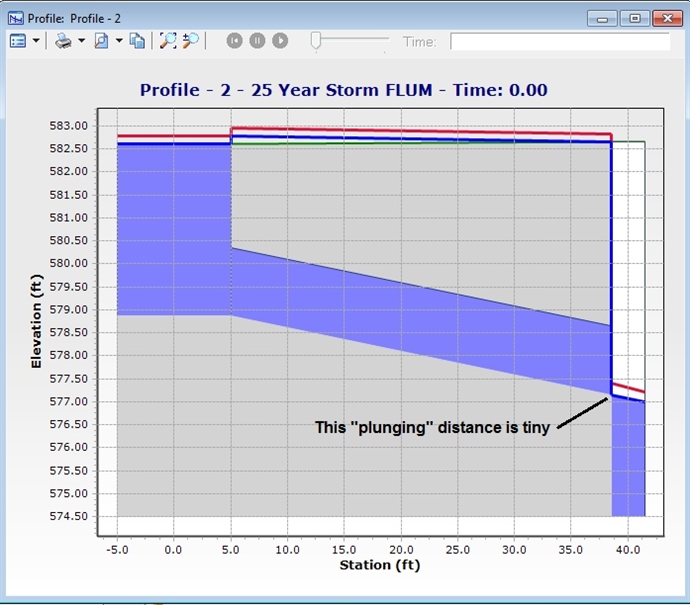Click the Zoom Extents magnifier icon

pos(168,41)
